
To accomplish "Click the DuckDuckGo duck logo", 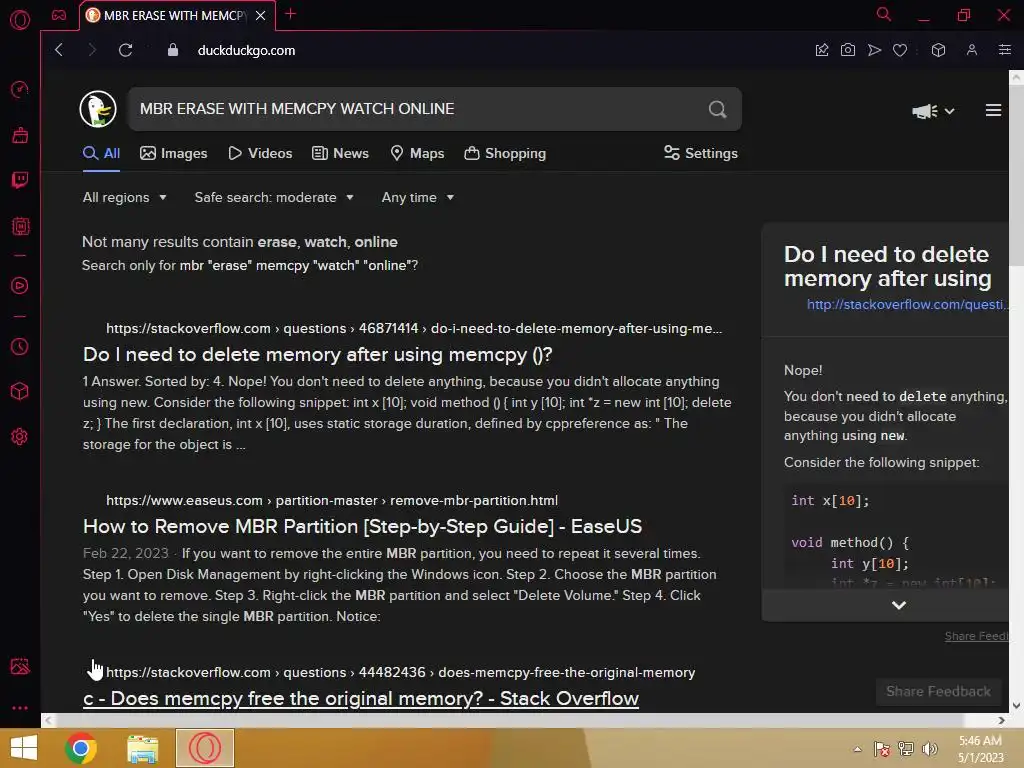I will [98, 109].
